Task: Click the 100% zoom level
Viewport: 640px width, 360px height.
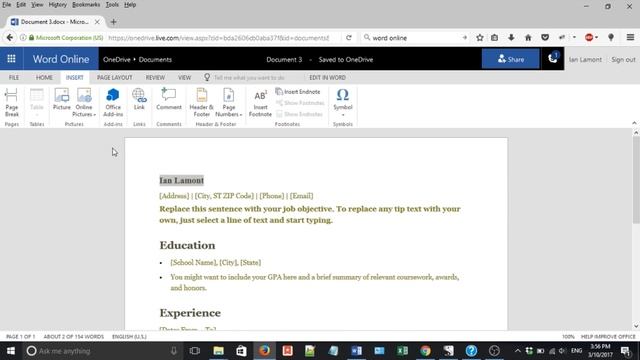Action: [568, 337]
